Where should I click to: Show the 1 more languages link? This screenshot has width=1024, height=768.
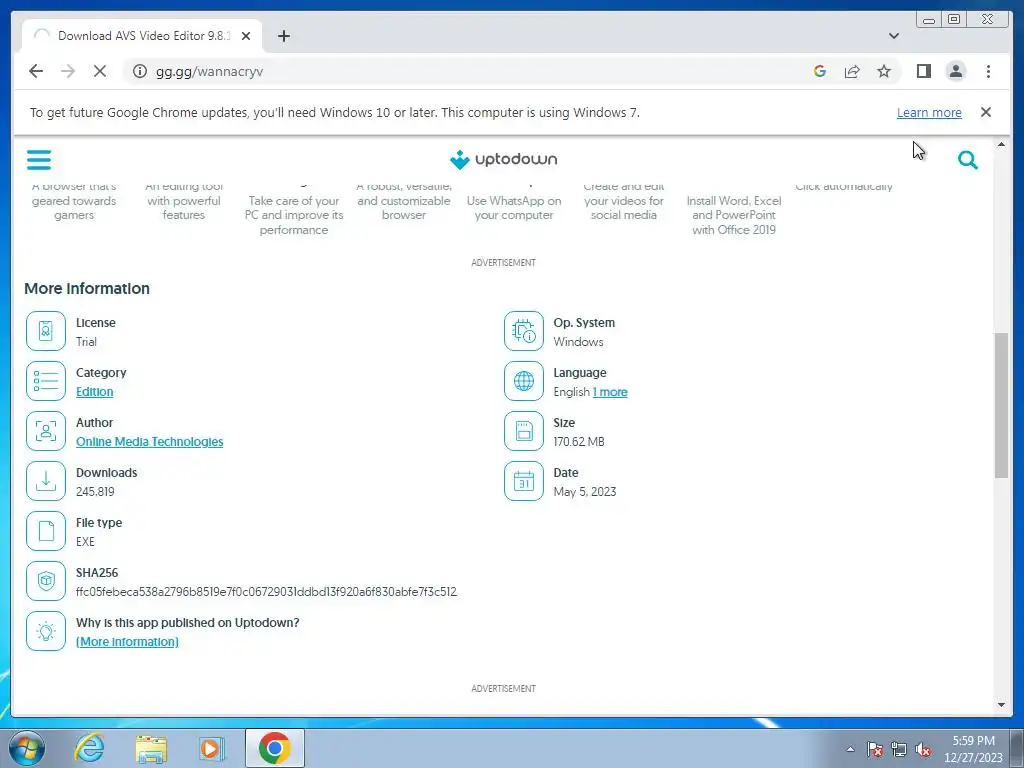pyautogui.click(x=610, y=392)
